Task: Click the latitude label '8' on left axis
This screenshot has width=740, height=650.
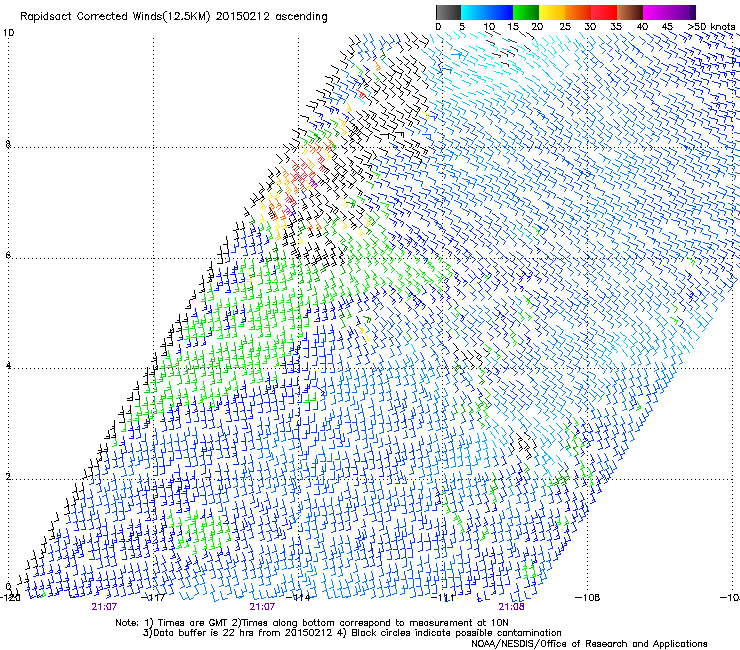Action: coord(8,144)
